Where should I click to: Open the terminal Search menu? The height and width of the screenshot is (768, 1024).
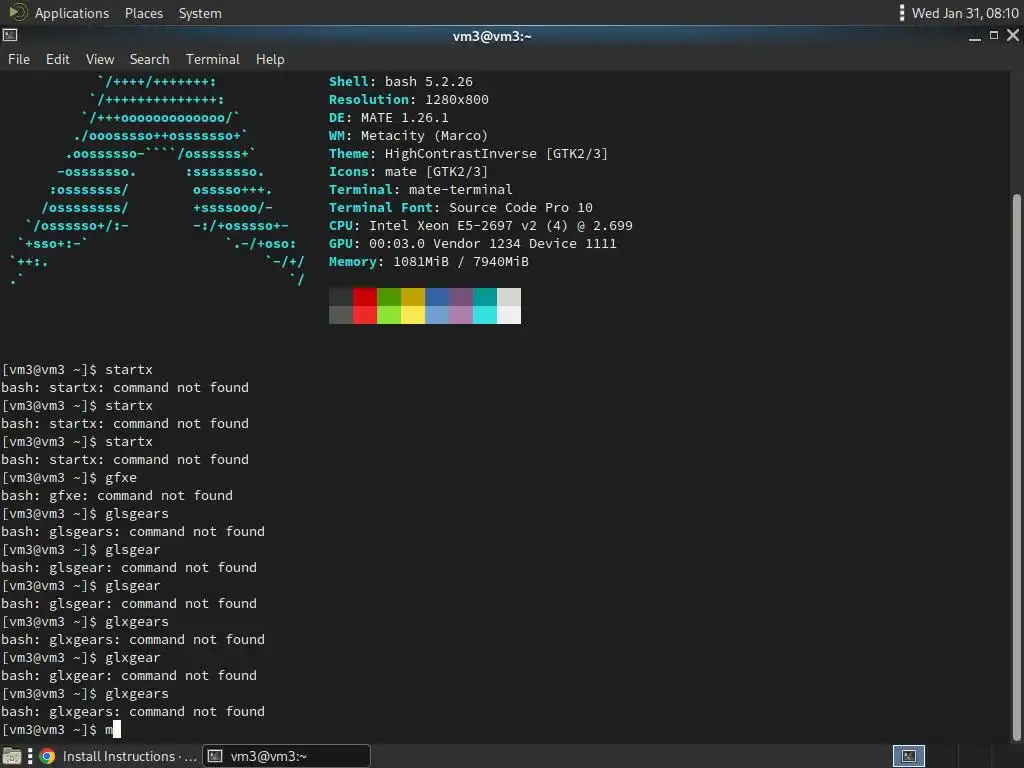[x=150, y=59]
